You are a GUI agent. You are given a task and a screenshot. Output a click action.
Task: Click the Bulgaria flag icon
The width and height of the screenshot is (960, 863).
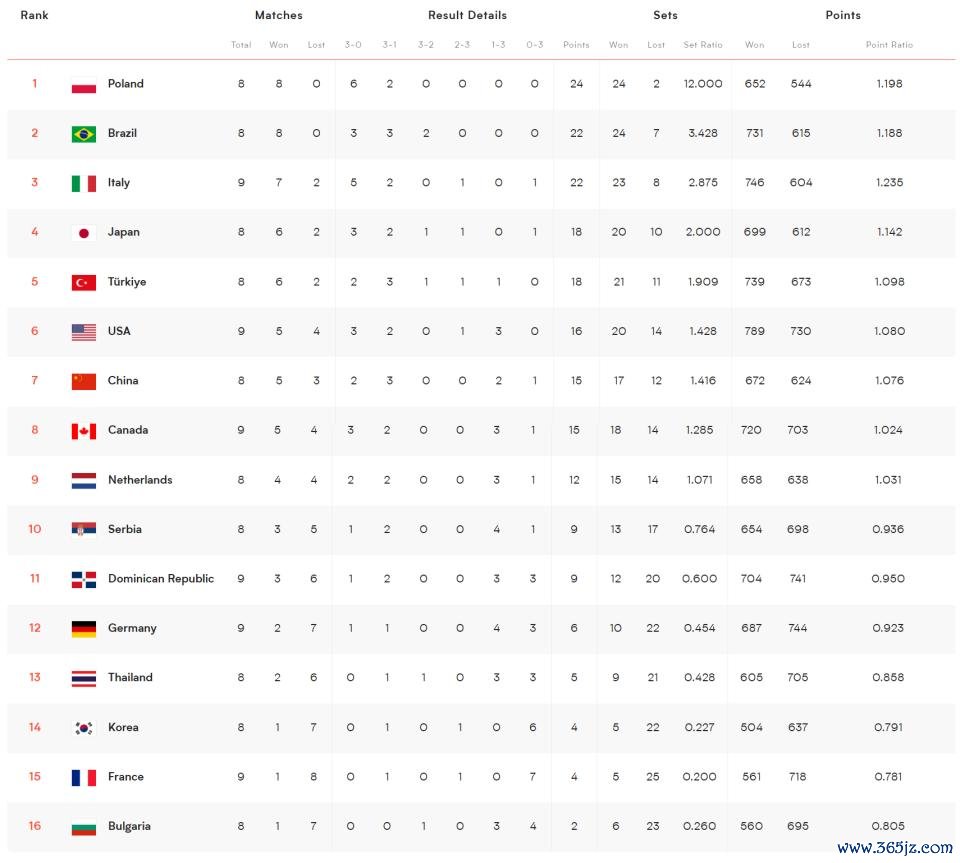click(84, 827)
